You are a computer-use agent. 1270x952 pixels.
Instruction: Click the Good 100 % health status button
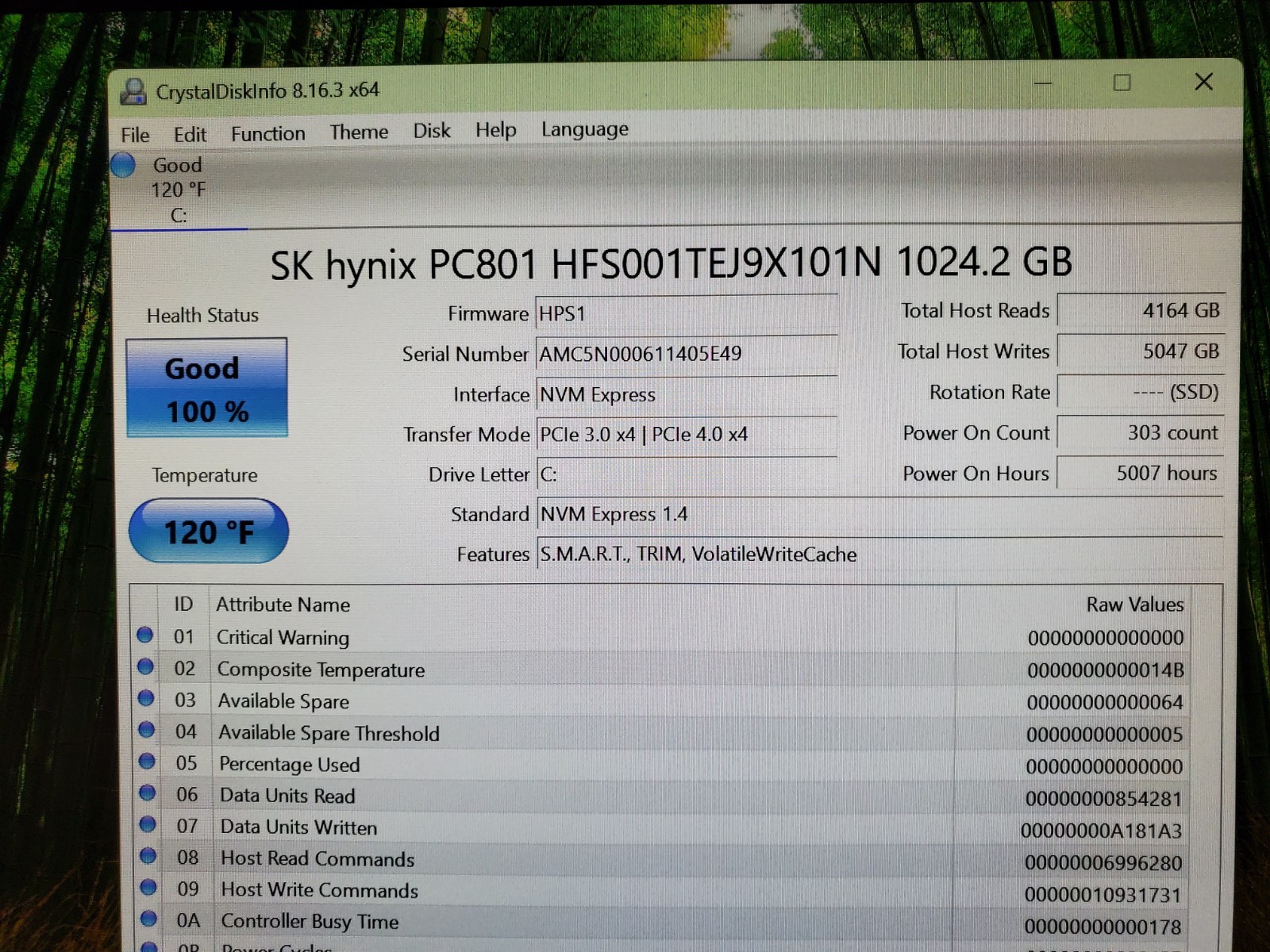[207, 388]
